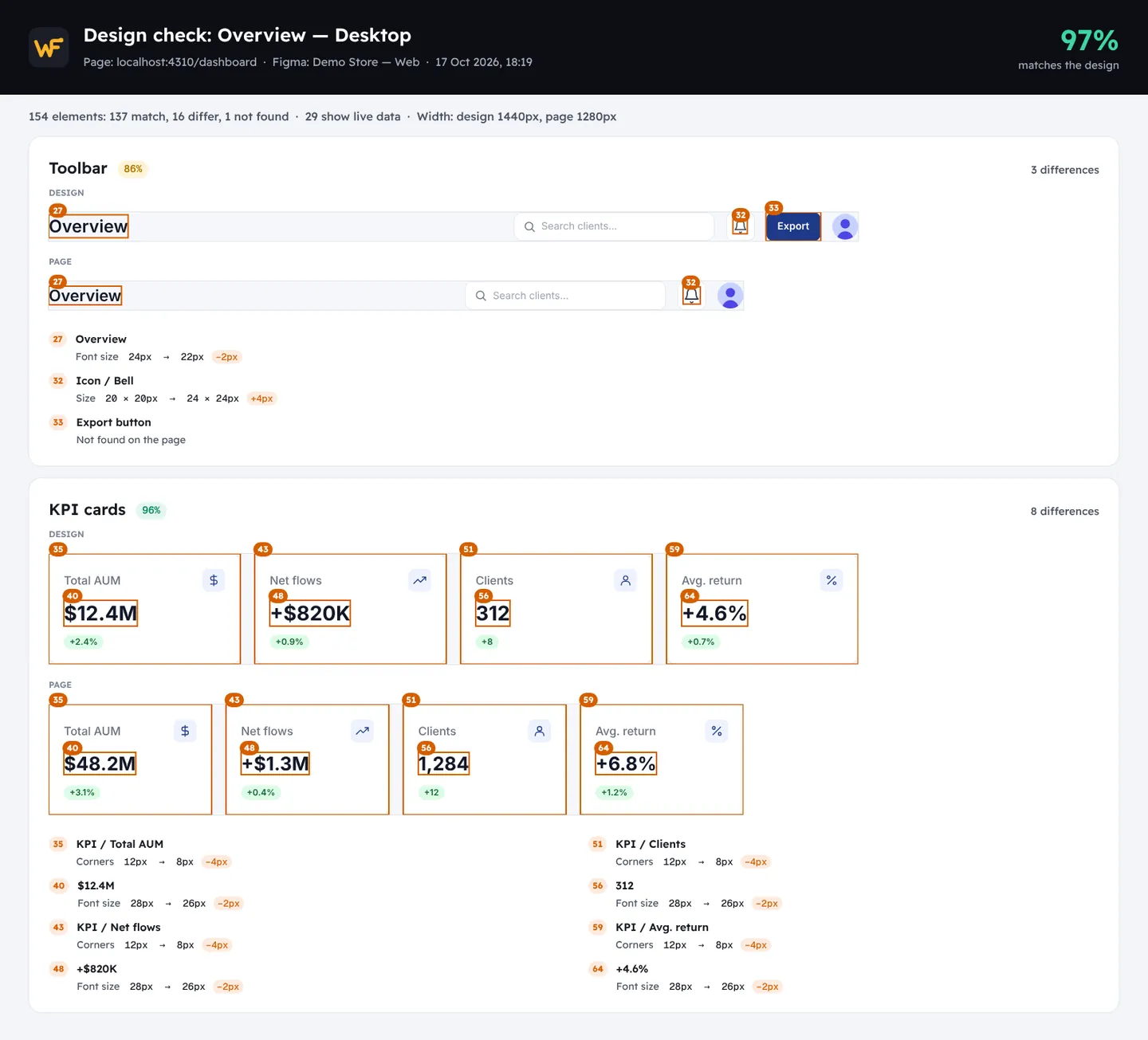This screenshot has width=1148, height=1040.
Task: Click the +2.4% chip on Design Total AUM
Action: click(x=84, y=642)
